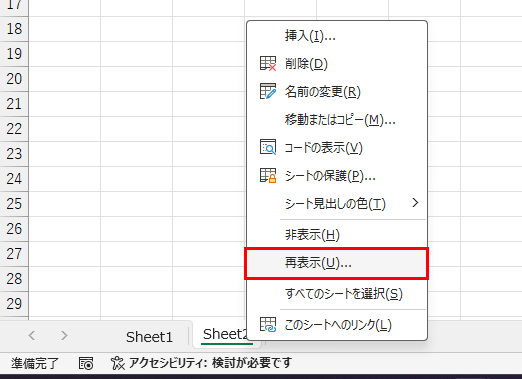The image size is (522, 379).
Task: Click the sheet link icon beside このシートへのリンク
Action: coord(268,325)
